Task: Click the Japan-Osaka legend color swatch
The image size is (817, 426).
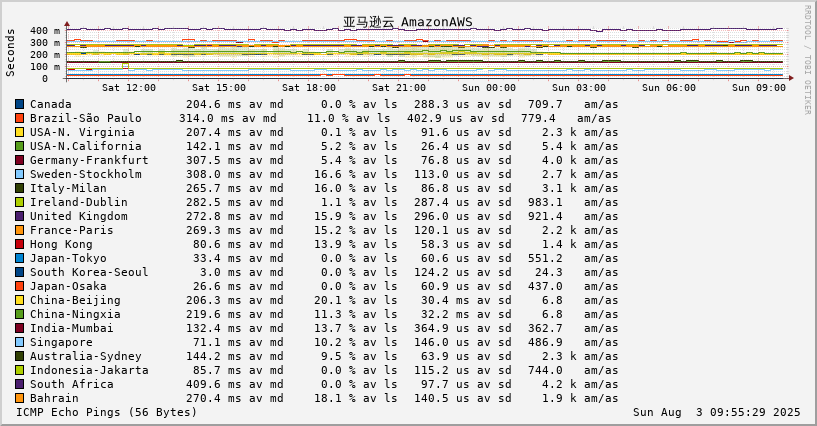Action: (x=20, y=286)
